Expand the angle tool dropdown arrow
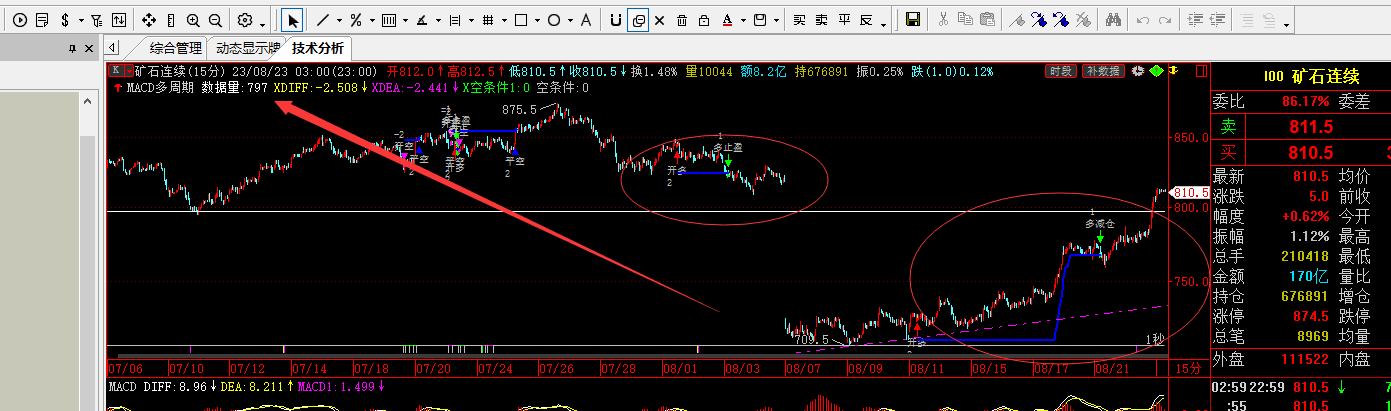The height and width of the screenshot is (411, 1391). [438, 21]
